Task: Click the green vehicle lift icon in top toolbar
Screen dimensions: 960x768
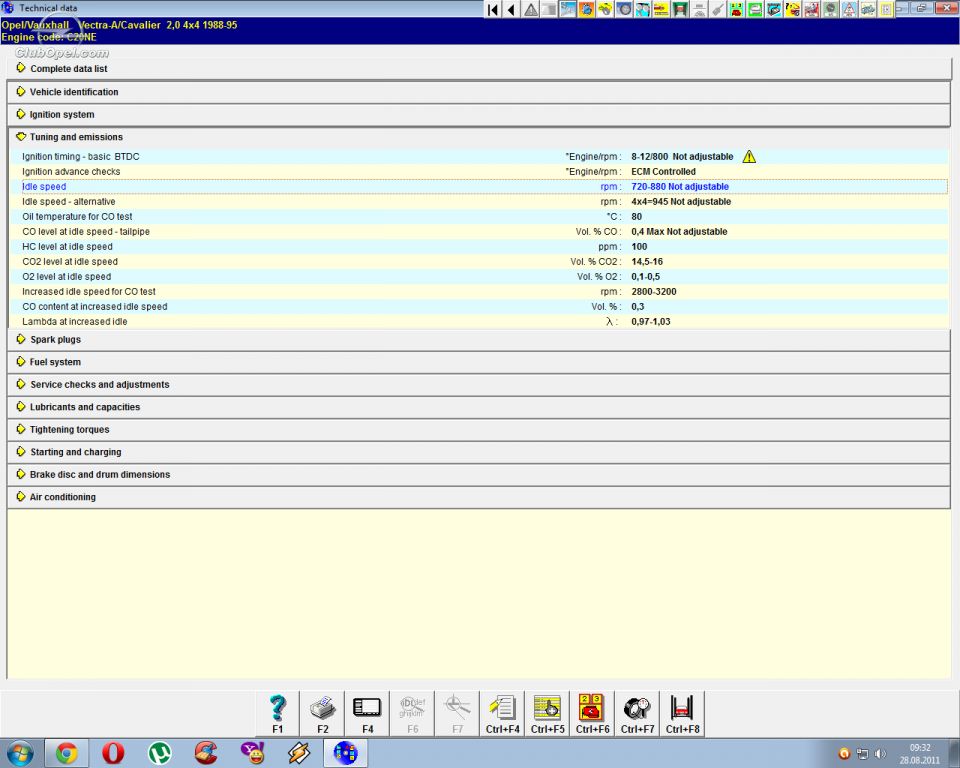Action: pyautogui.click(x=680, y=9)
